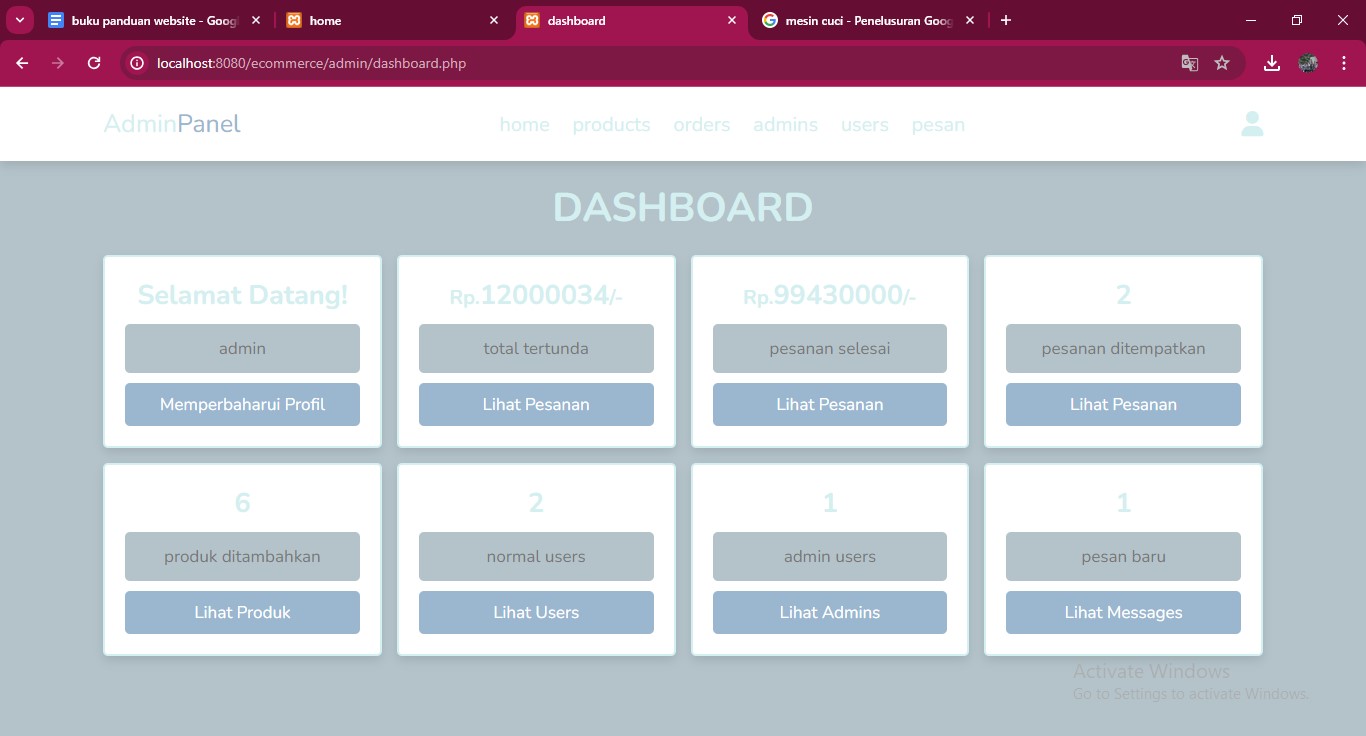Screen dimensions: 1366x736
Task: Reload the dashboard page
Action: tap(94, 63)
